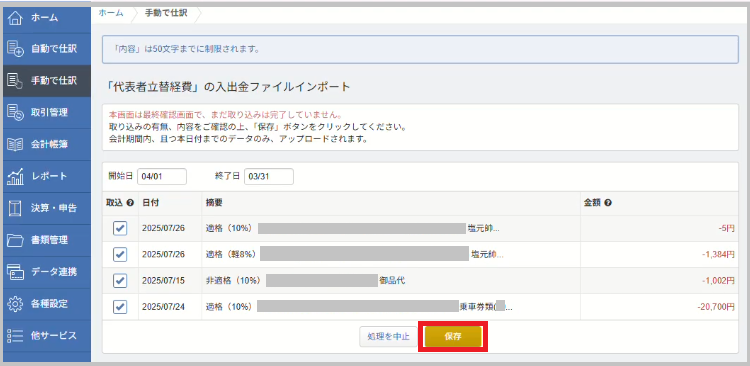The image size is (750, 366).
Task: Go to ホーム via the breadcrumb link
Action: pyautogui.click(x=111, y=13)
